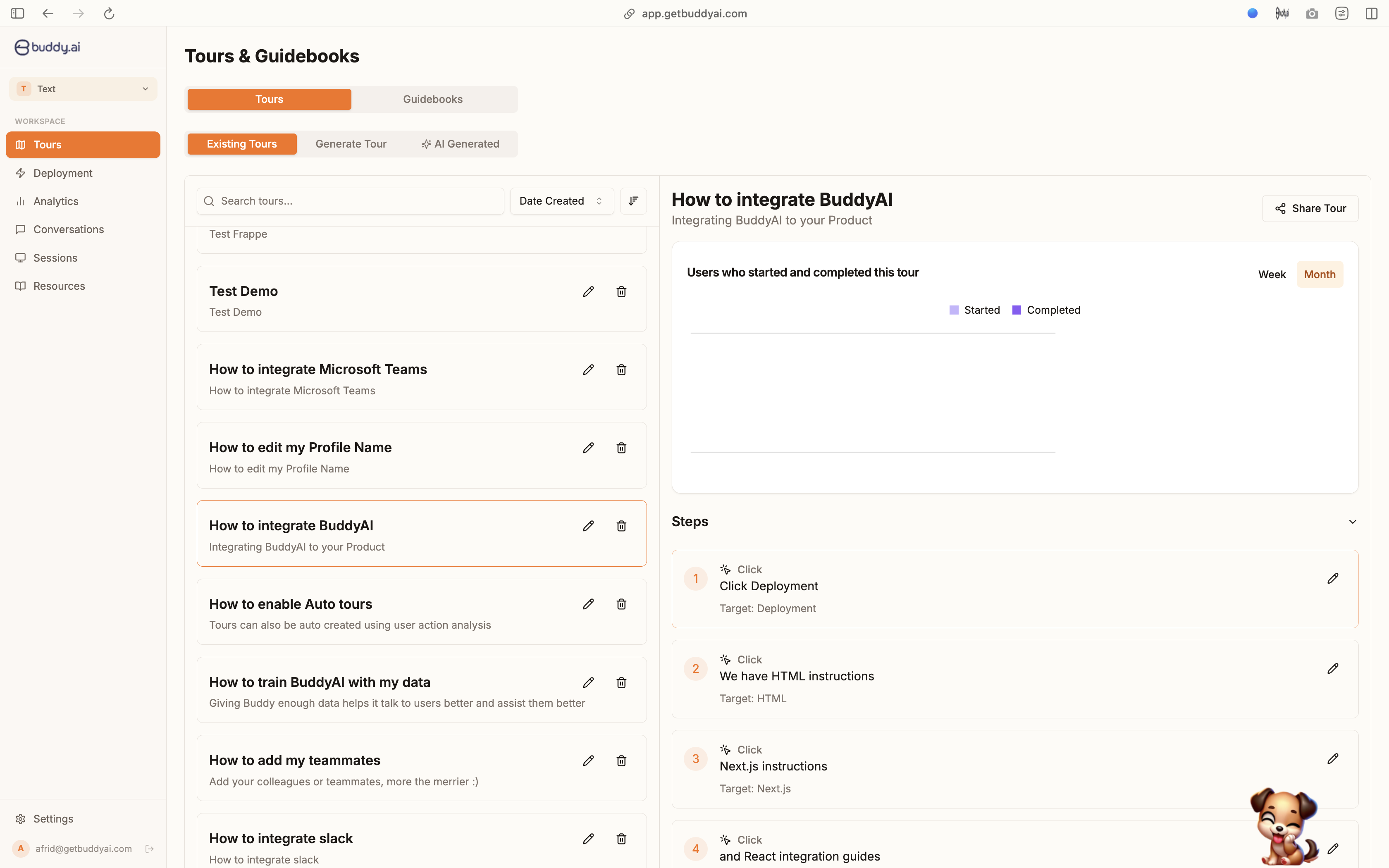Click the Share Tour button

click(x=1310, y=208)
